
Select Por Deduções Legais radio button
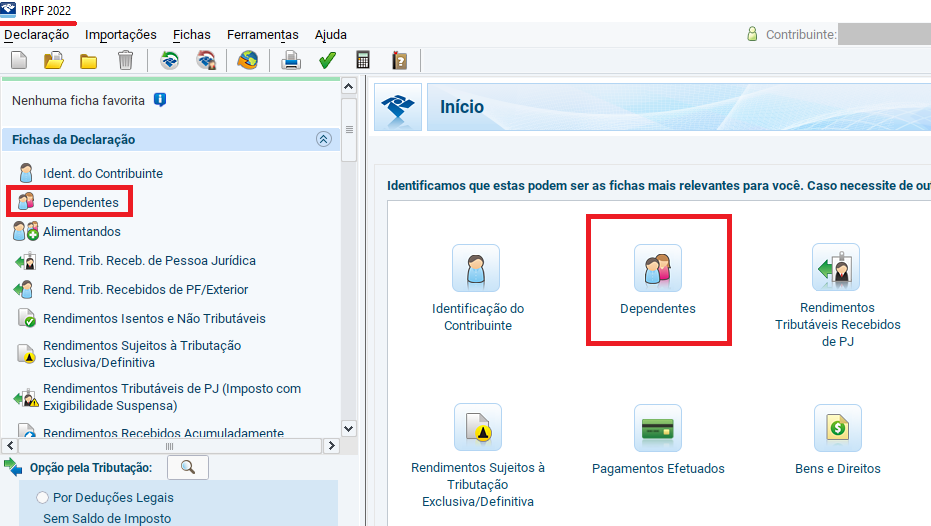click(42, 497)
